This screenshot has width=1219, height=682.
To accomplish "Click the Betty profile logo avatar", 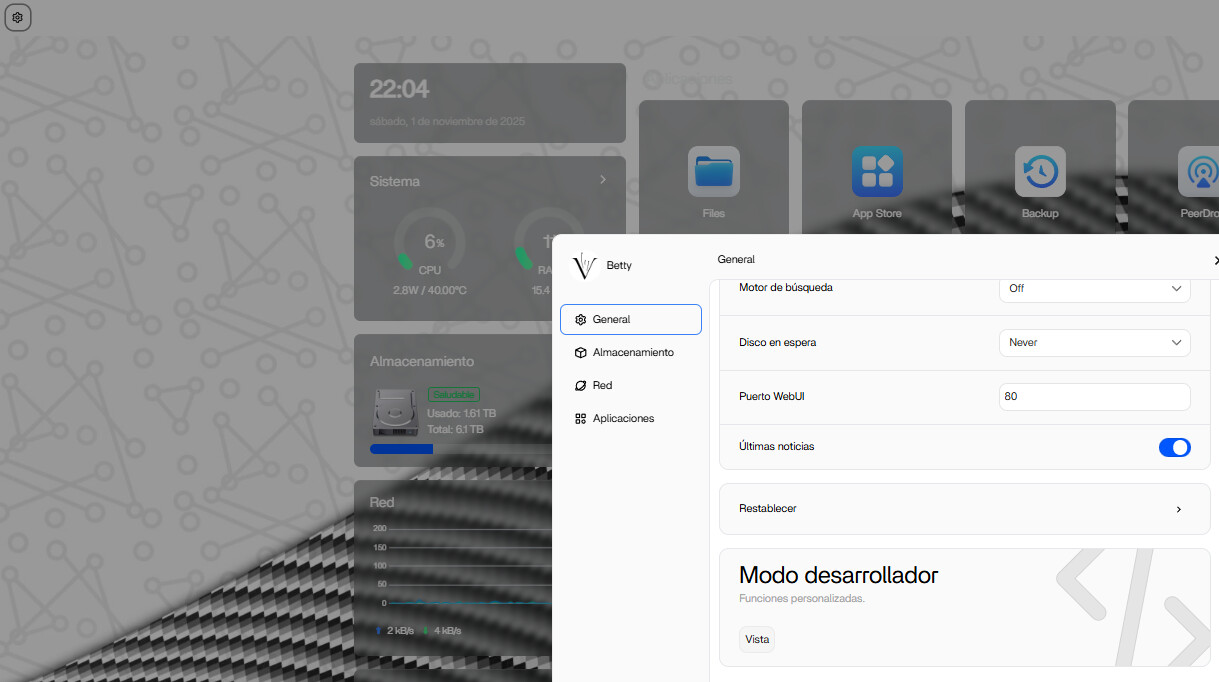I will click(x=584, y=266).
